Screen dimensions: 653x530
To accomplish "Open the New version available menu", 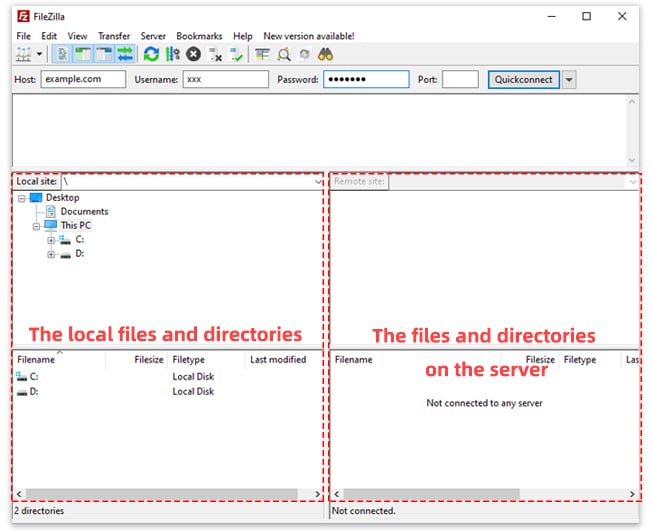I will [309, 36].
